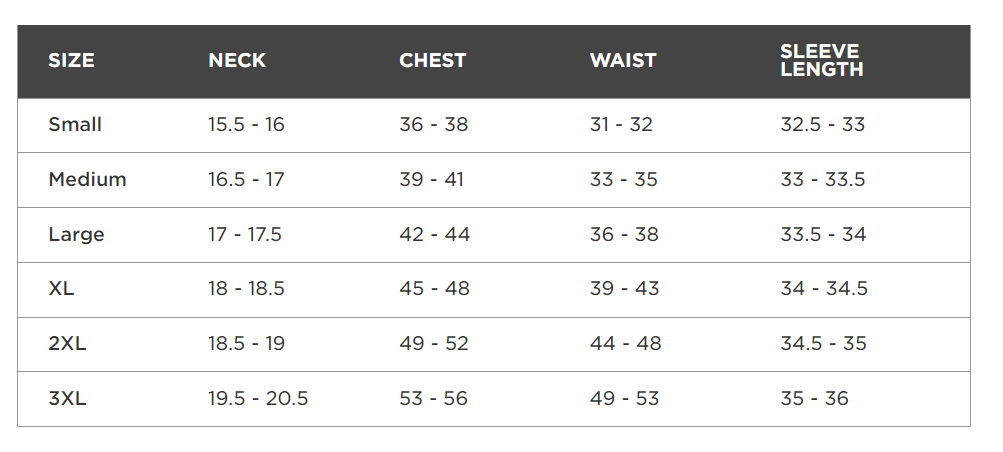Select the Large size row label

click(x=76, y=235)
